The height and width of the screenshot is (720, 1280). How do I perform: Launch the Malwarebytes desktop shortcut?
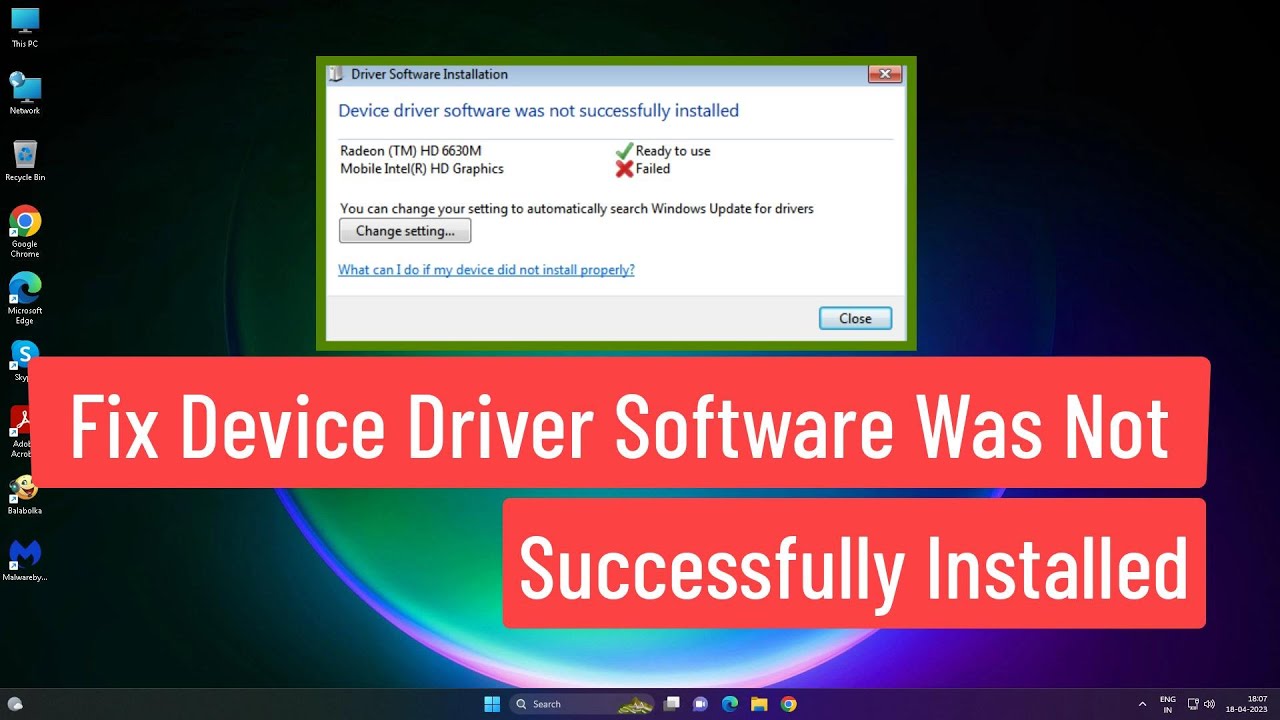(25, 561)
